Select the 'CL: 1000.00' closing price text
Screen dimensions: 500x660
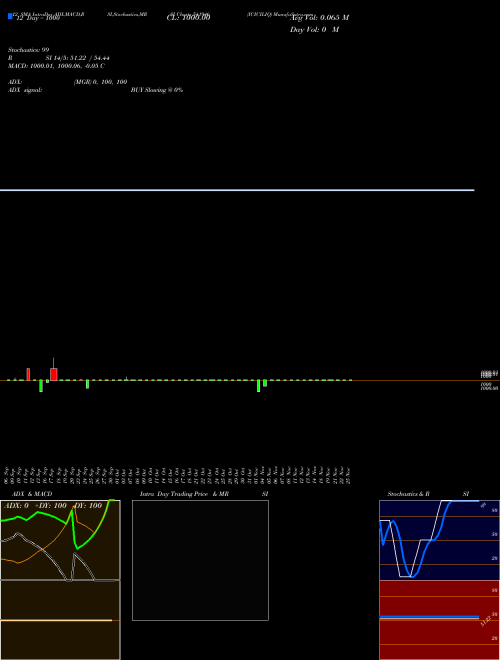pos(189,17)
